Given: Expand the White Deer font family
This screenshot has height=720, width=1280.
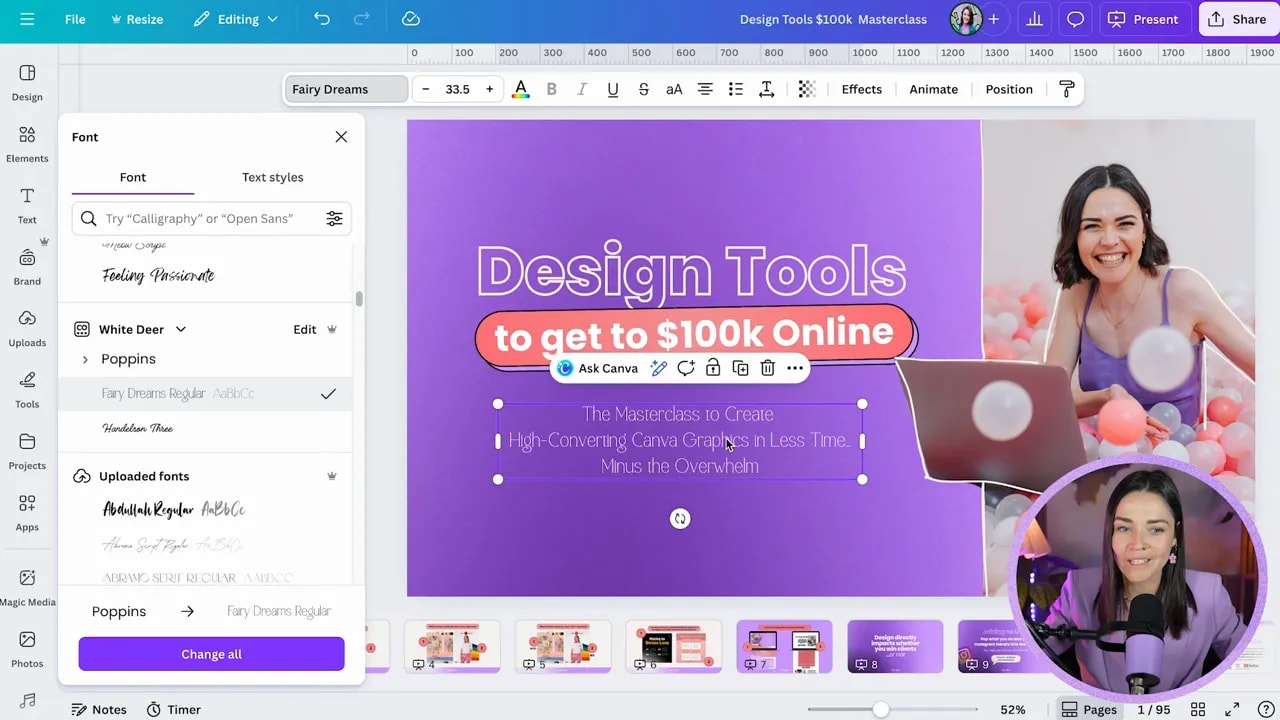Looking at the screenshot, I should click(x=180, y=329).
